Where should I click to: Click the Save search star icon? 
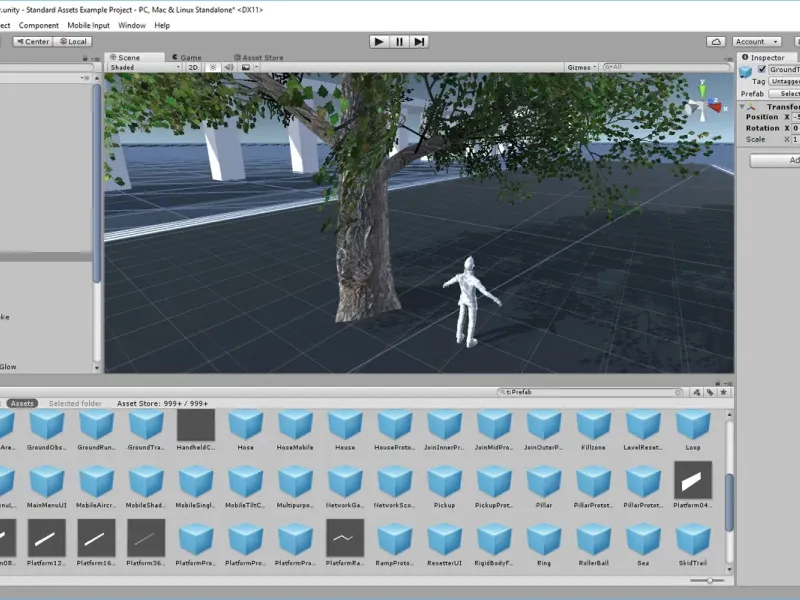(723, 392)
